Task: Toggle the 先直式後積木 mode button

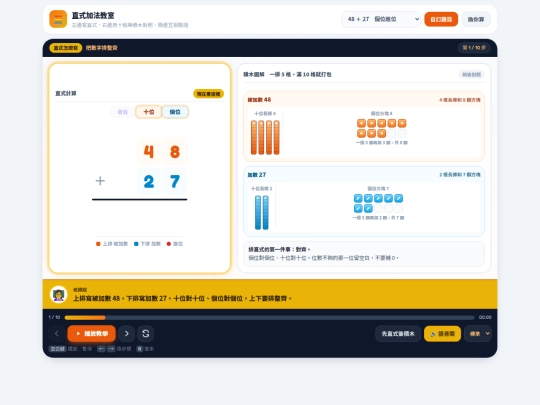Action: [398, 334]
